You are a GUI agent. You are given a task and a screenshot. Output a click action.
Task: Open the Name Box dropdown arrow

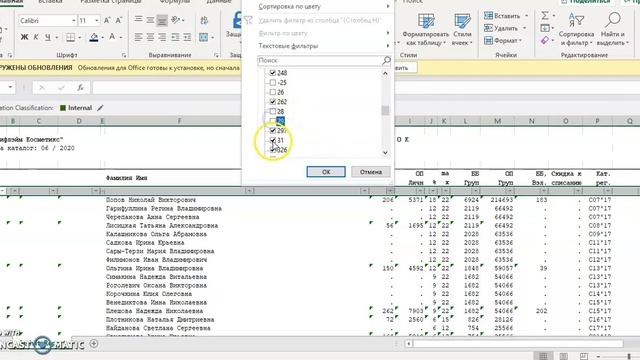point(10,87)
